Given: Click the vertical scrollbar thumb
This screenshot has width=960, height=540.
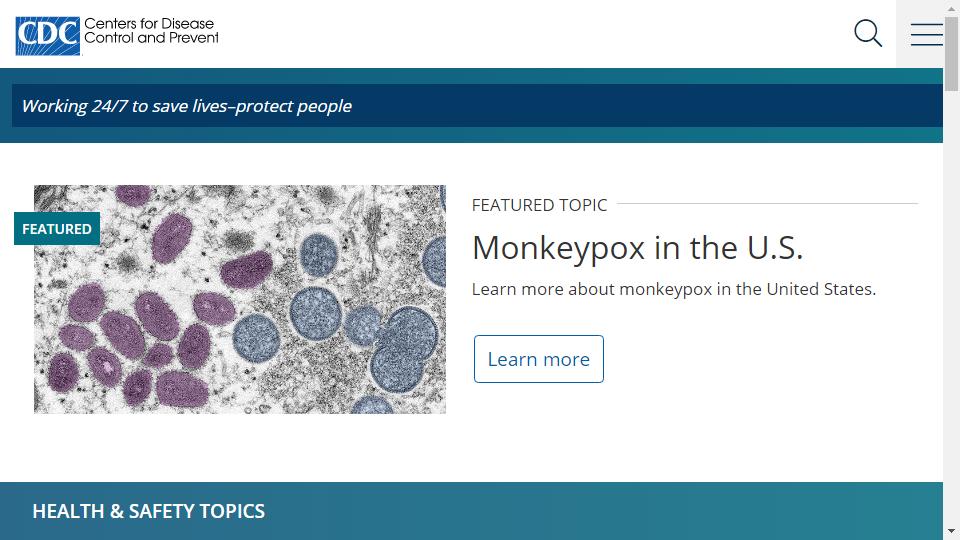Looking at the screenshot, I should coord(951,54).
